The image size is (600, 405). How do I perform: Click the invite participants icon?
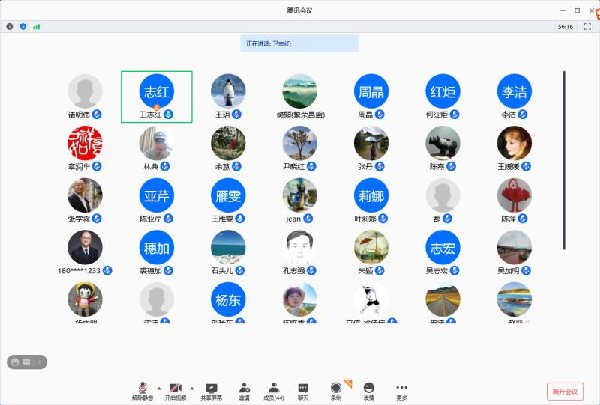click(243, 388)
